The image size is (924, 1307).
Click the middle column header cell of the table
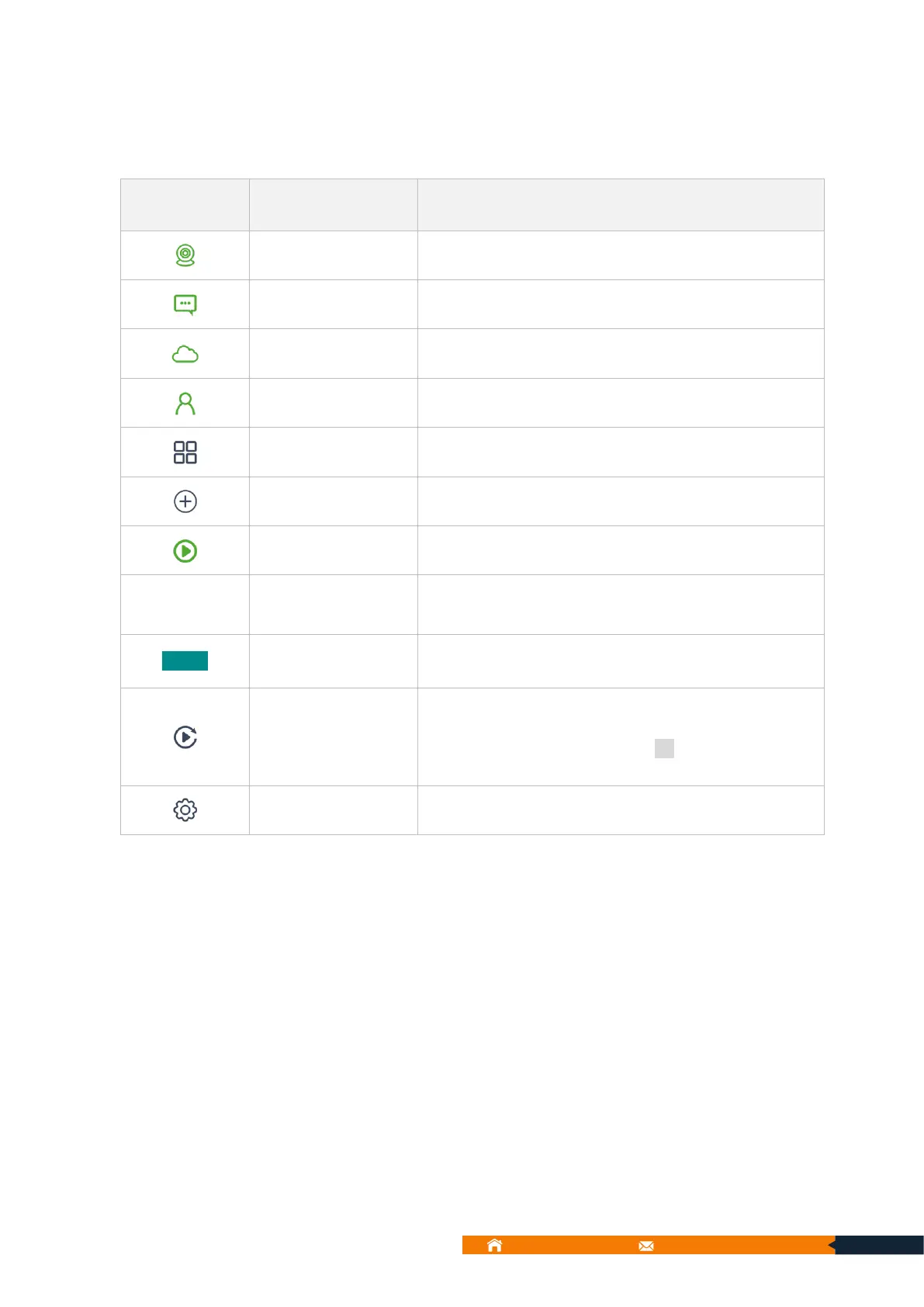coord(333,205)
